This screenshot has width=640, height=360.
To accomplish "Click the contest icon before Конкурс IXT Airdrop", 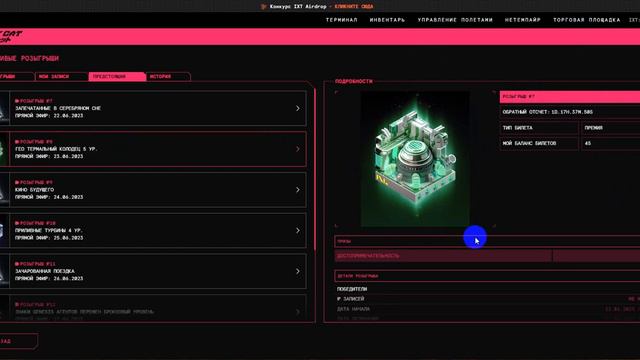I will coord(264,7).
